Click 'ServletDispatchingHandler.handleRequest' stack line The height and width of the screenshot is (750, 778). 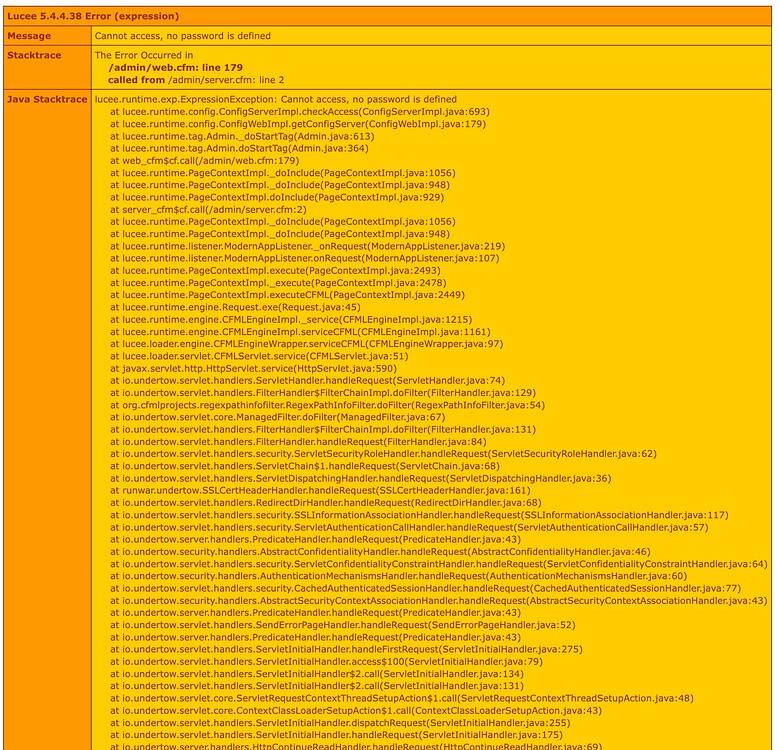(x=361, y=479)
